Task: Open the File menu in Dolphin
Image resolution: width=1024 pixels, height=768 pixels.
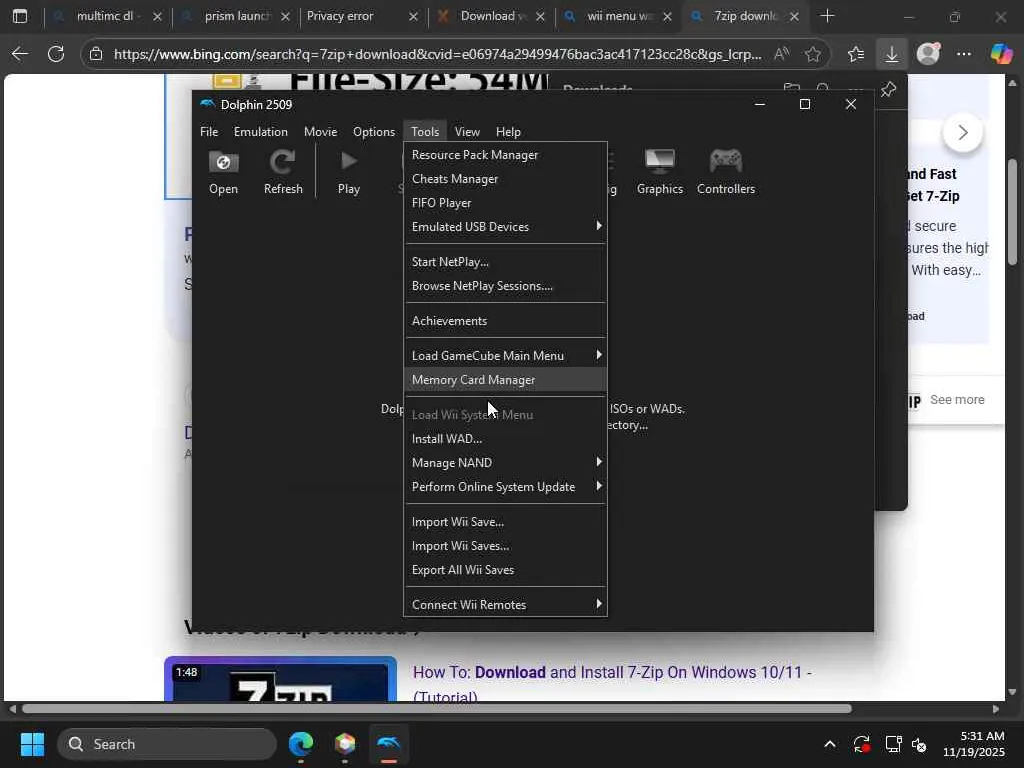Action: 209,132
